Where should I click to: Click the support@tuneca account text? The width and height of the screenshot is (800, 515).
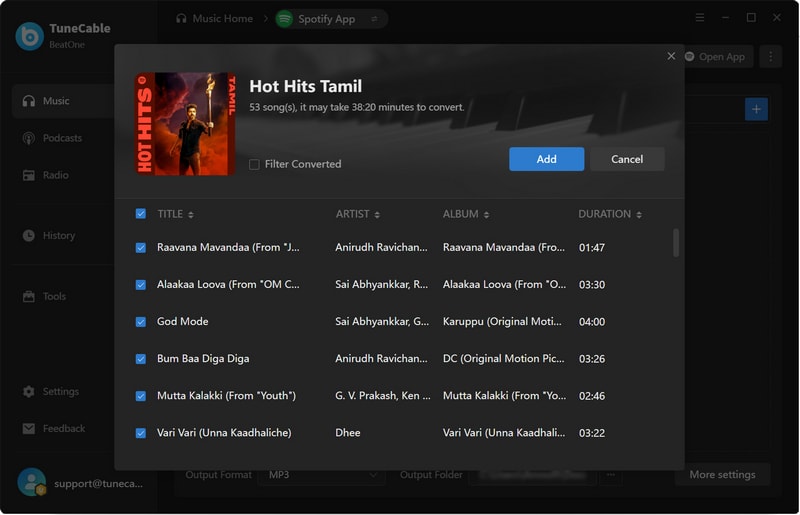[98, 483]
